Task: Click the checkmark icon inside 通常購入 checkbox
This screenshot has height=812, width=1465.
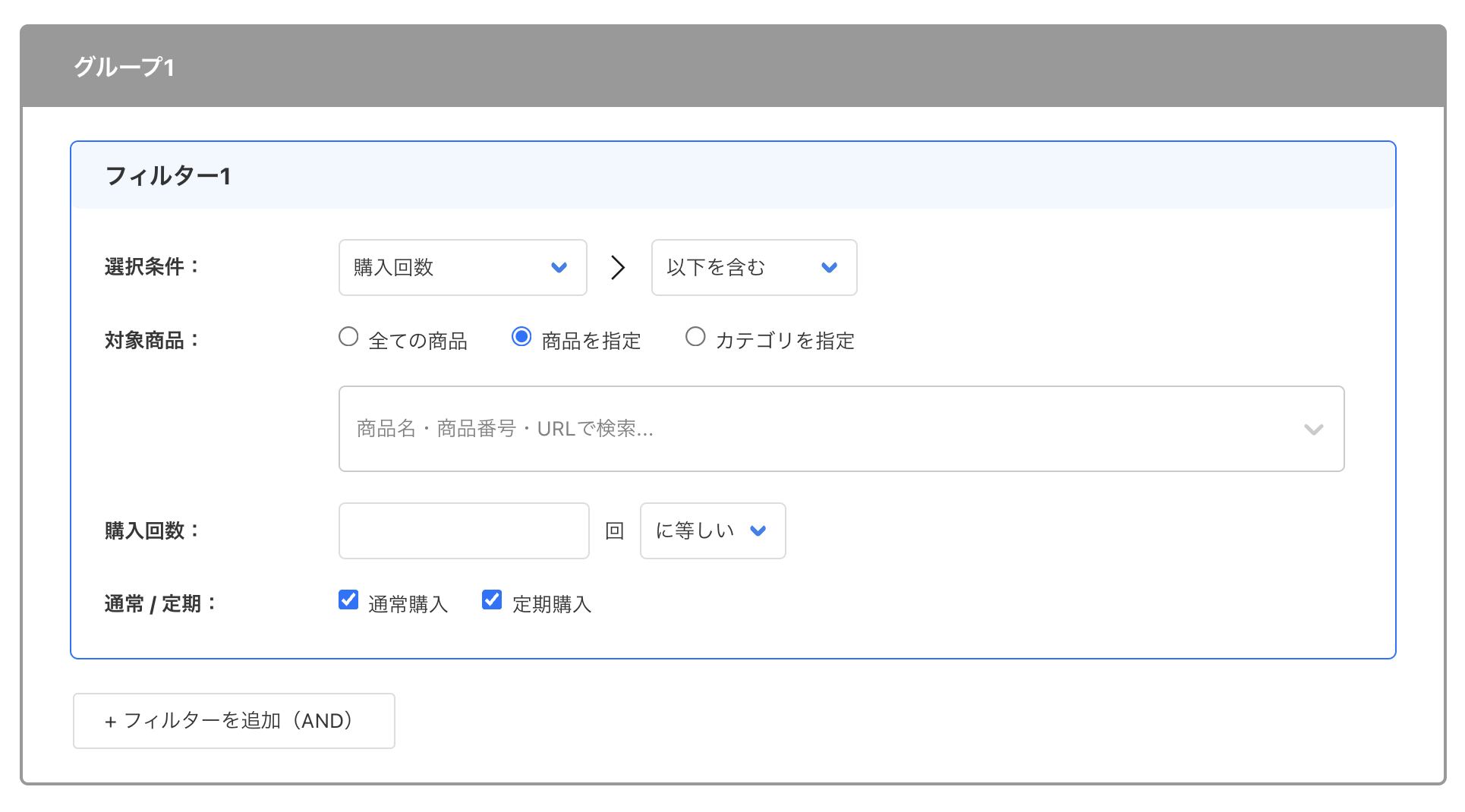Action: point(348,600)
